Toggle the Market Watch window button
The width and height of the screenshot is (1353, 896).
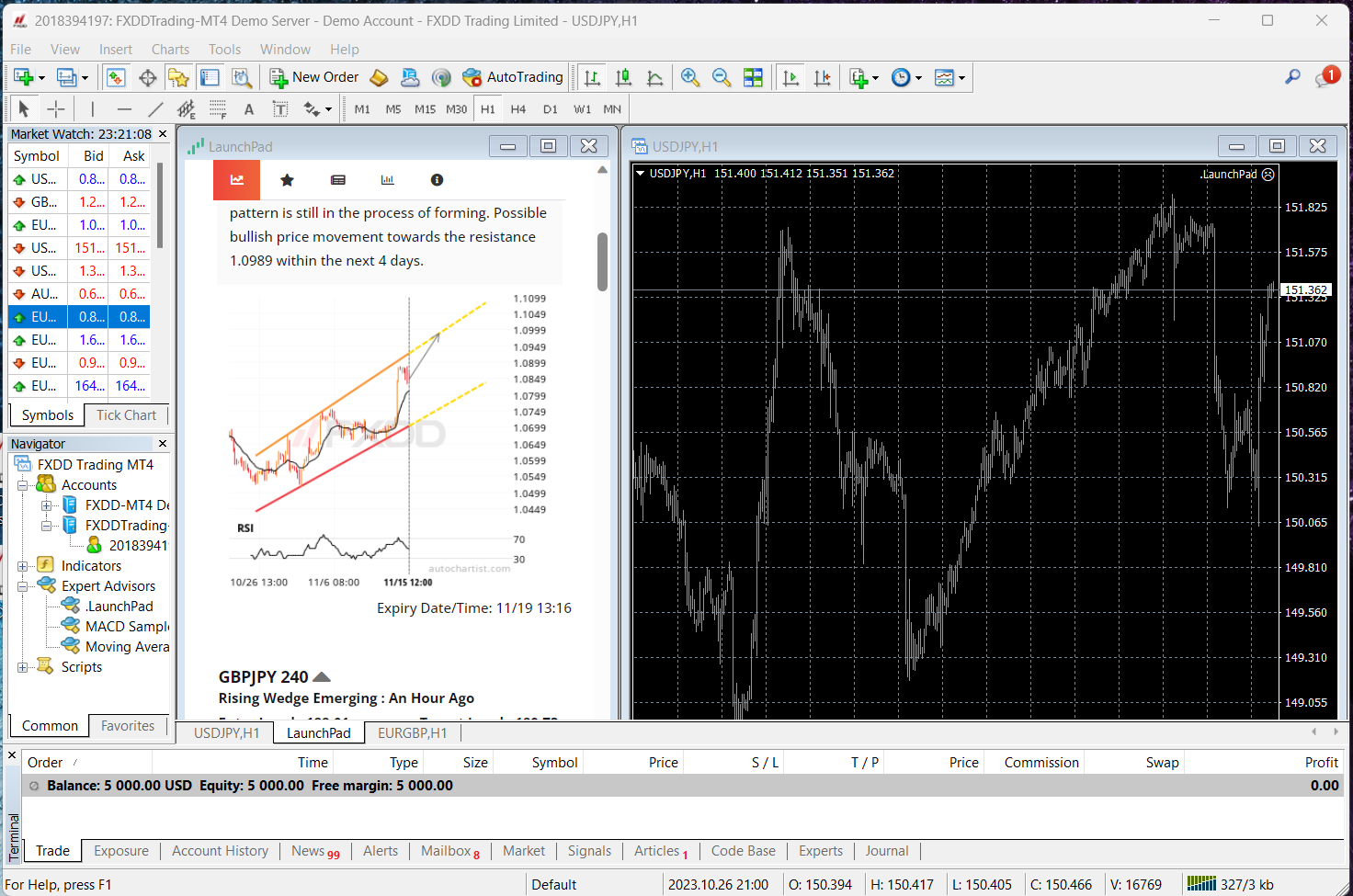pos(116,78)
